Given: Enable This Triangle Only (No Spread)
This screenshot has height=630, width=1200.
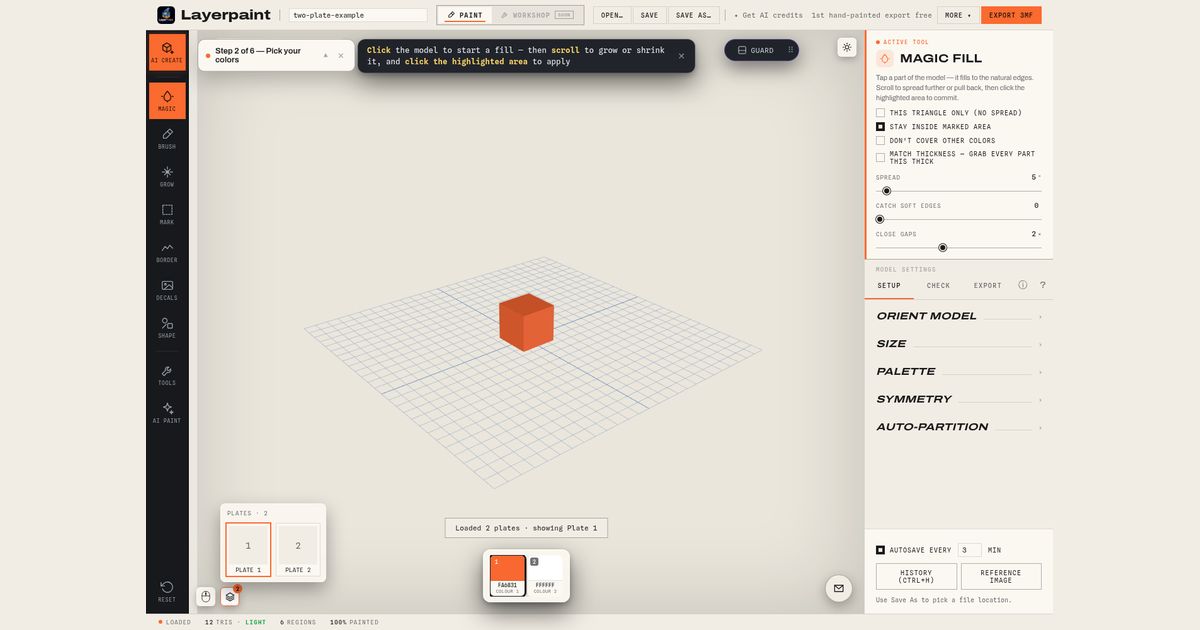Looking at the screenshot, I should coord(880,113).
